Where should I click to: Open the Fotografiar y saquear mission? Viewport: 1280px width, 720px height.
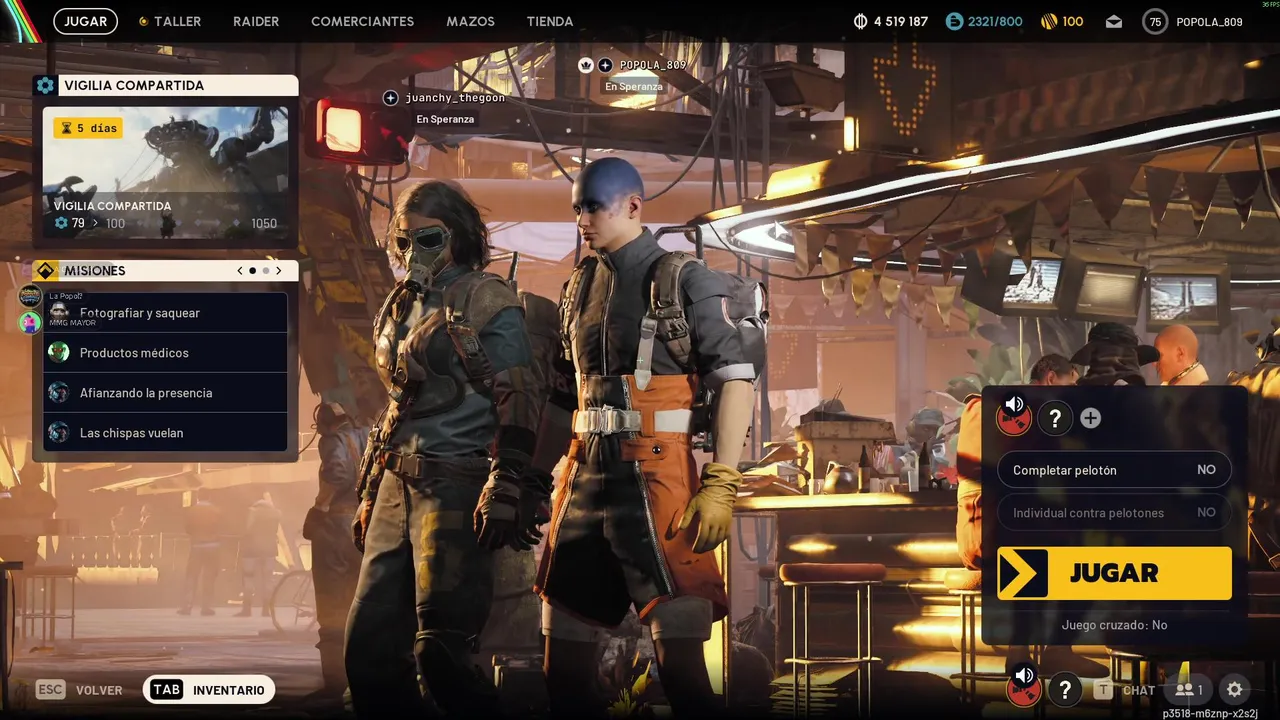click(x=165, y=313)
